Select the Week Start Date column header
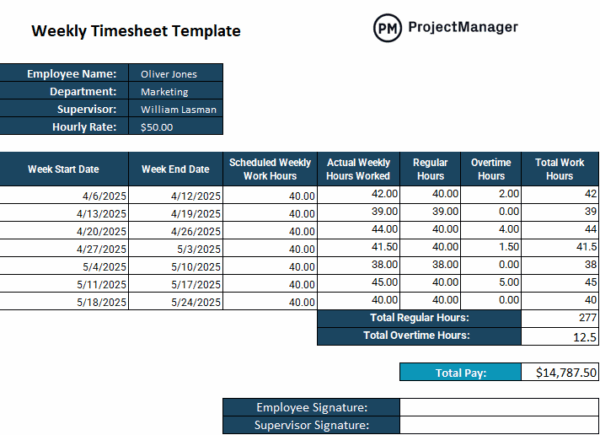Screen dimensions: 600x435 (x=64, y=169)
